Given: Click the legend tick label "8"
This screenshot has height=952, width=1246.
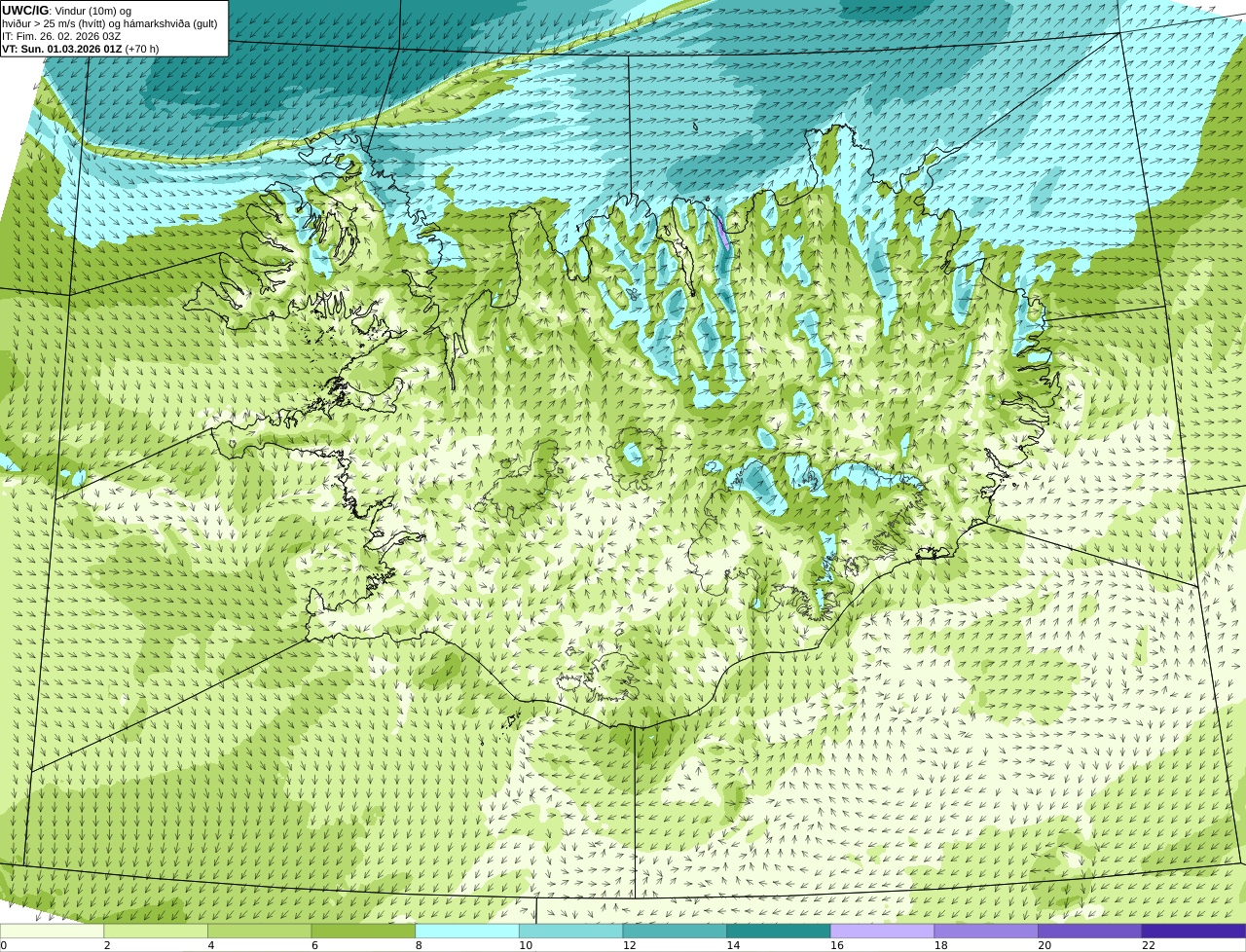Looking at the screenshot, I should coord(418,945).
